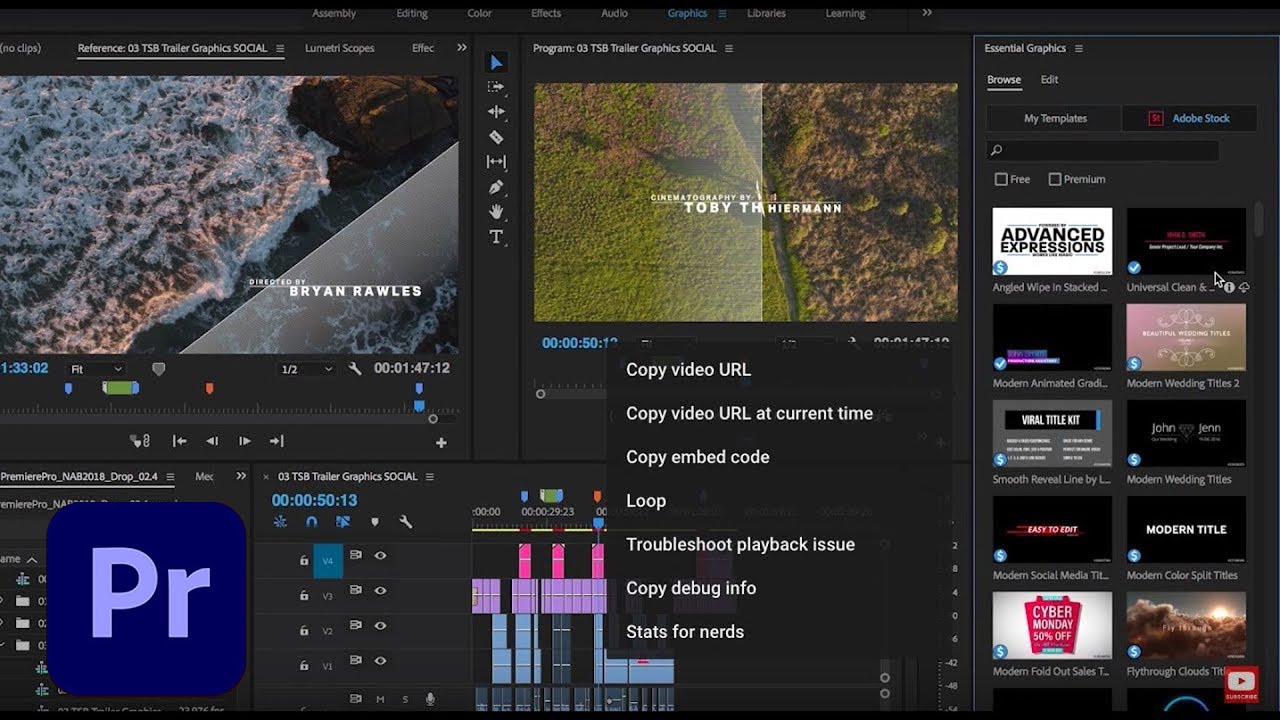This screenshot has width=1280, height=720.
Task: Activate the voice-over record microphone
Action: 430,698
